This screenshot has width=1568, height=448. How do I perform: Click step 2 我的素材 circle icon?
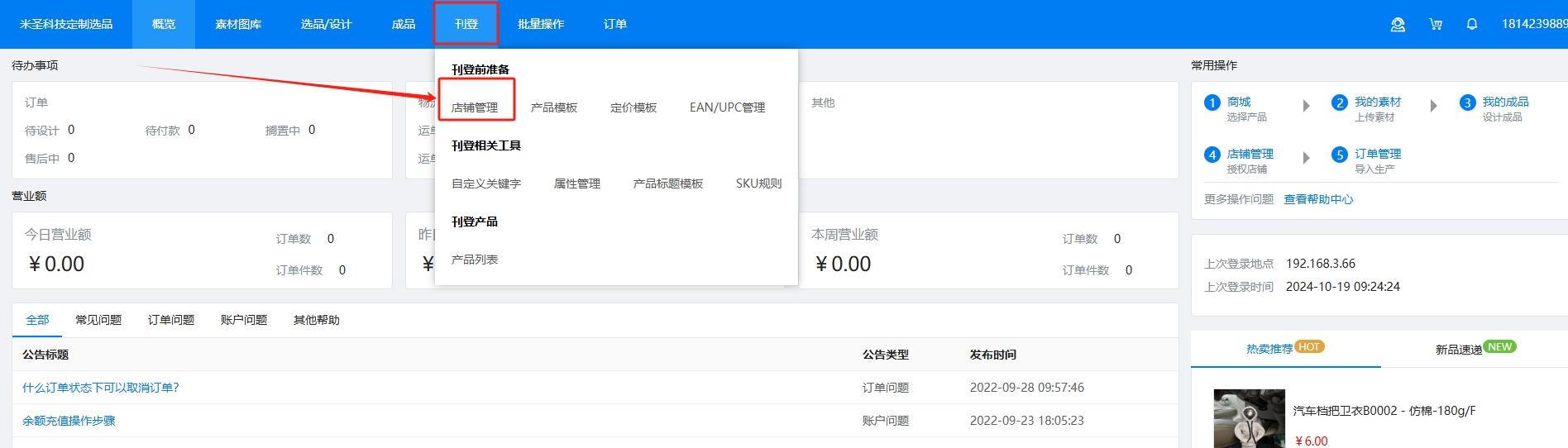point(1340,102)
